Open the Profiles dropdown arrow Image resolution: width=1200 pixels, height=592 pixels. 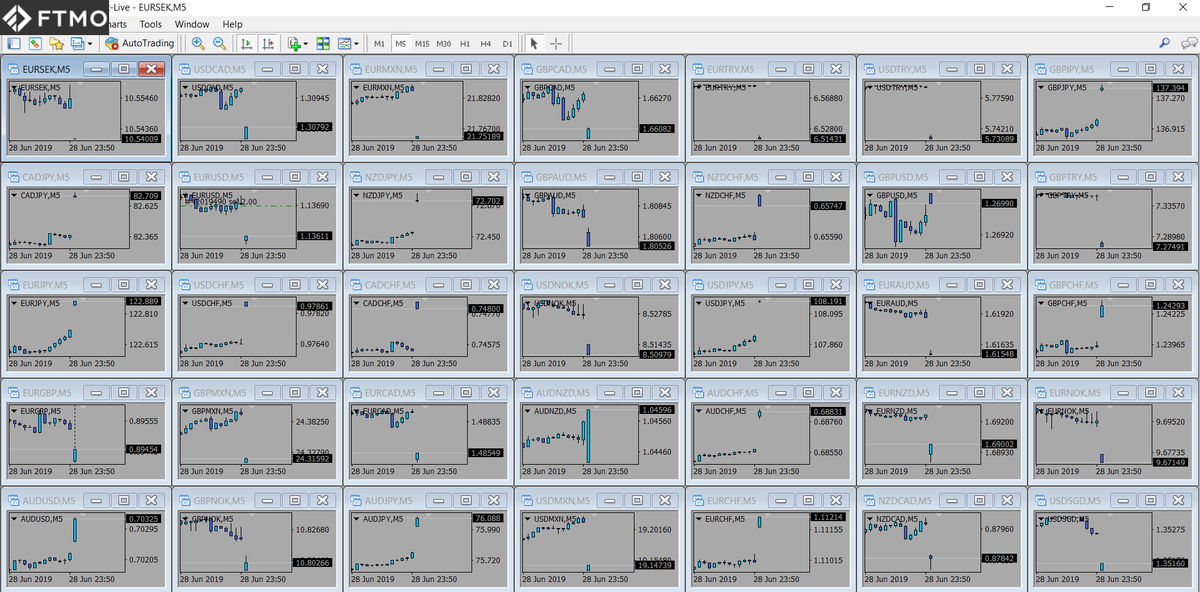pos(90,44)
